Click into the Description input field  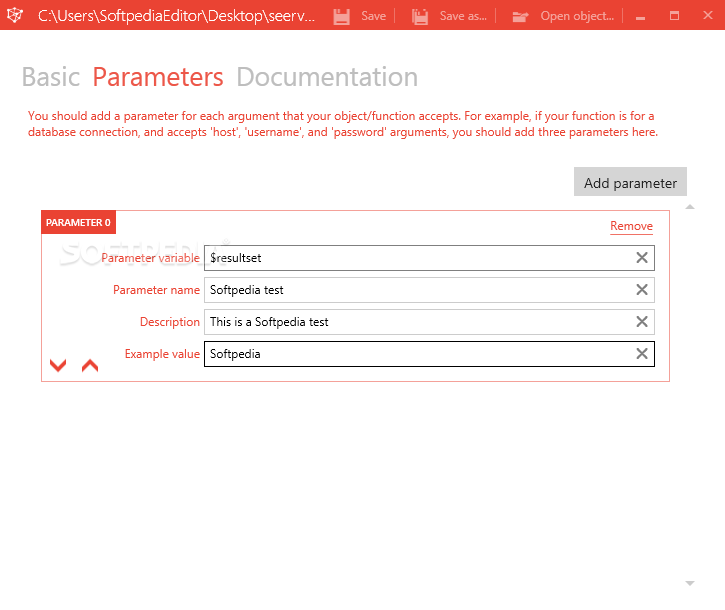(x=429, y=321)
